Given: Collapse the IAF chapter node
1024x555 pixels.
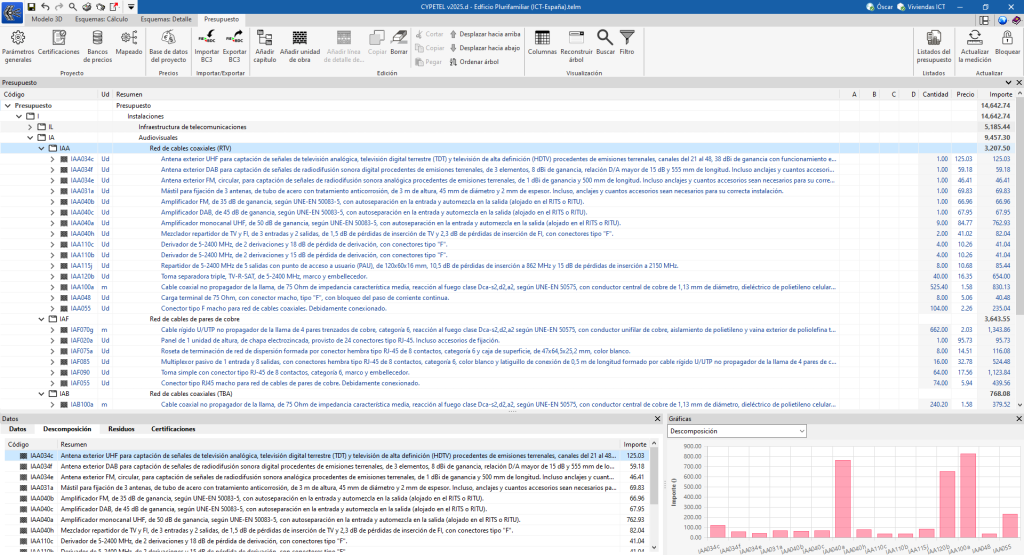Looking at the screenshot, I should coord(41,319).
